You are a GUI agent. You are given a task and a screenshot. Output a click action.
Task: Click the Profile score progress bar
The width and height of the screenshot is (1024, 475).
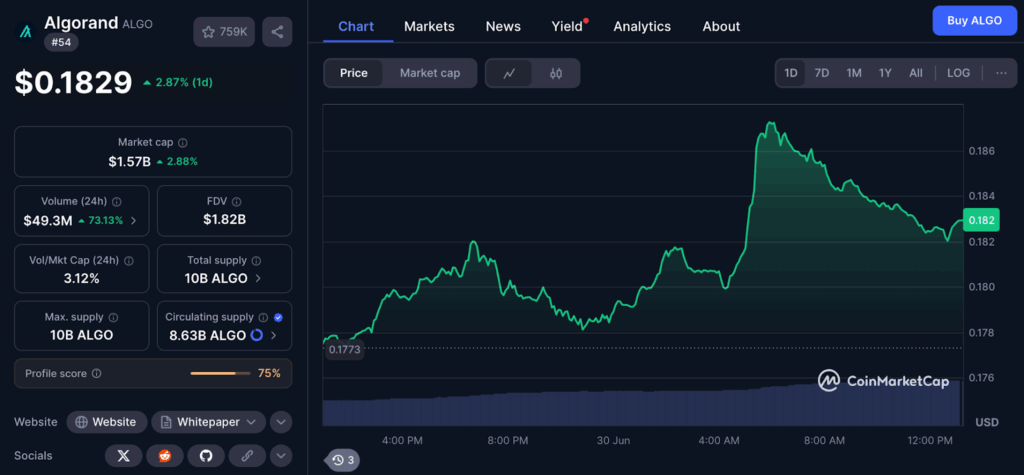point(220,373)
